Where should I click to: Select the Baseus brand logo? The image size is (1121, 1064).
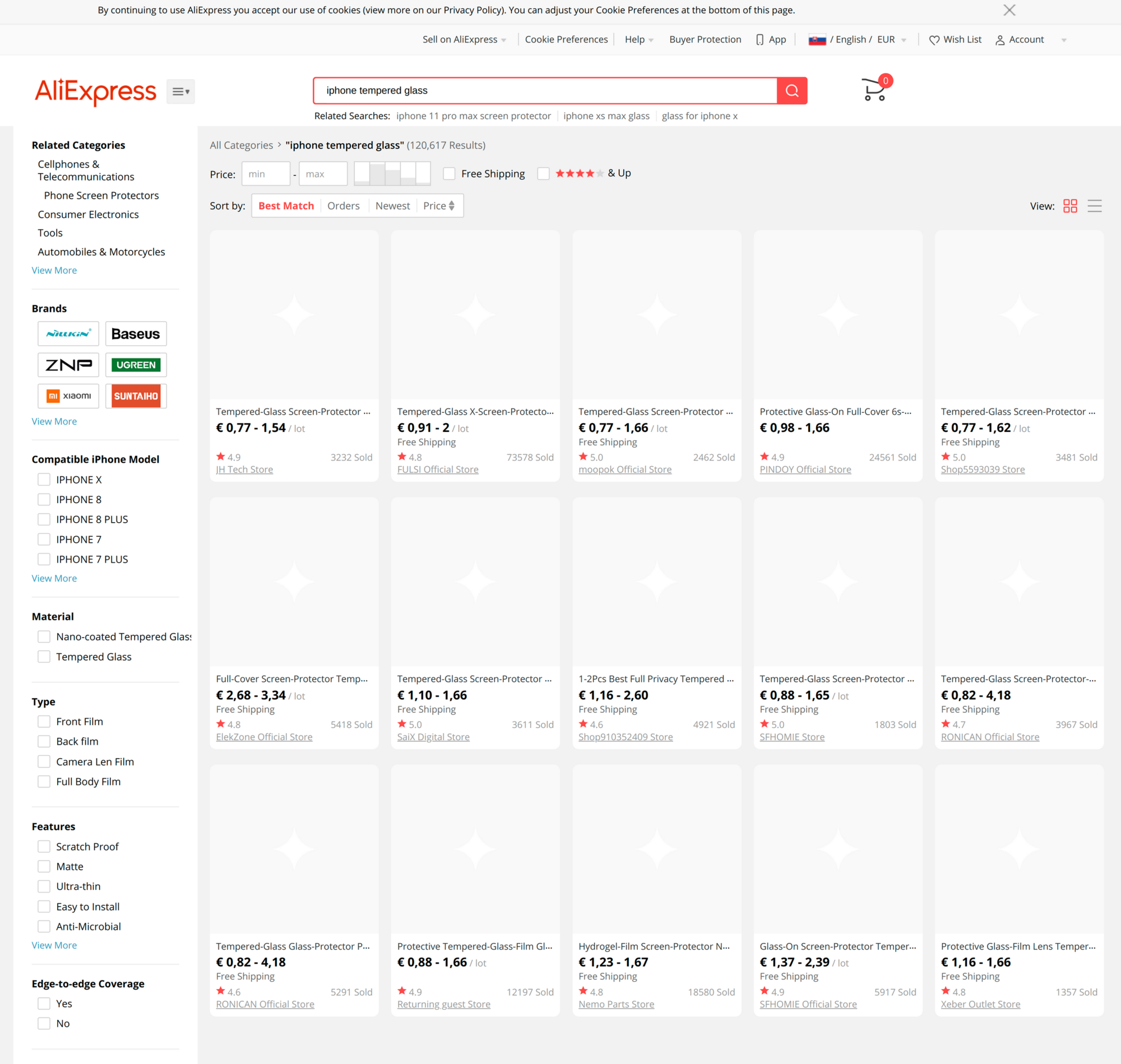(x=136, y=333)
